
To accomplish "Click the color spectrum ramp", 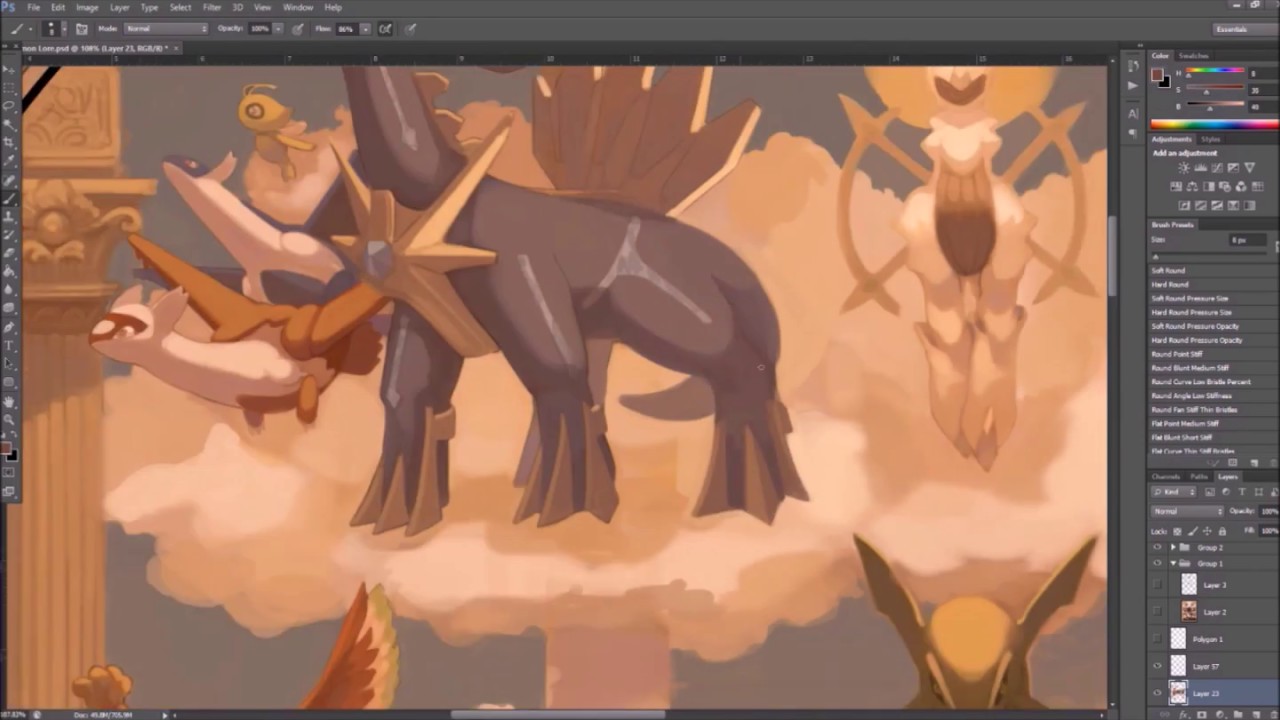I will coord(1214,124).
